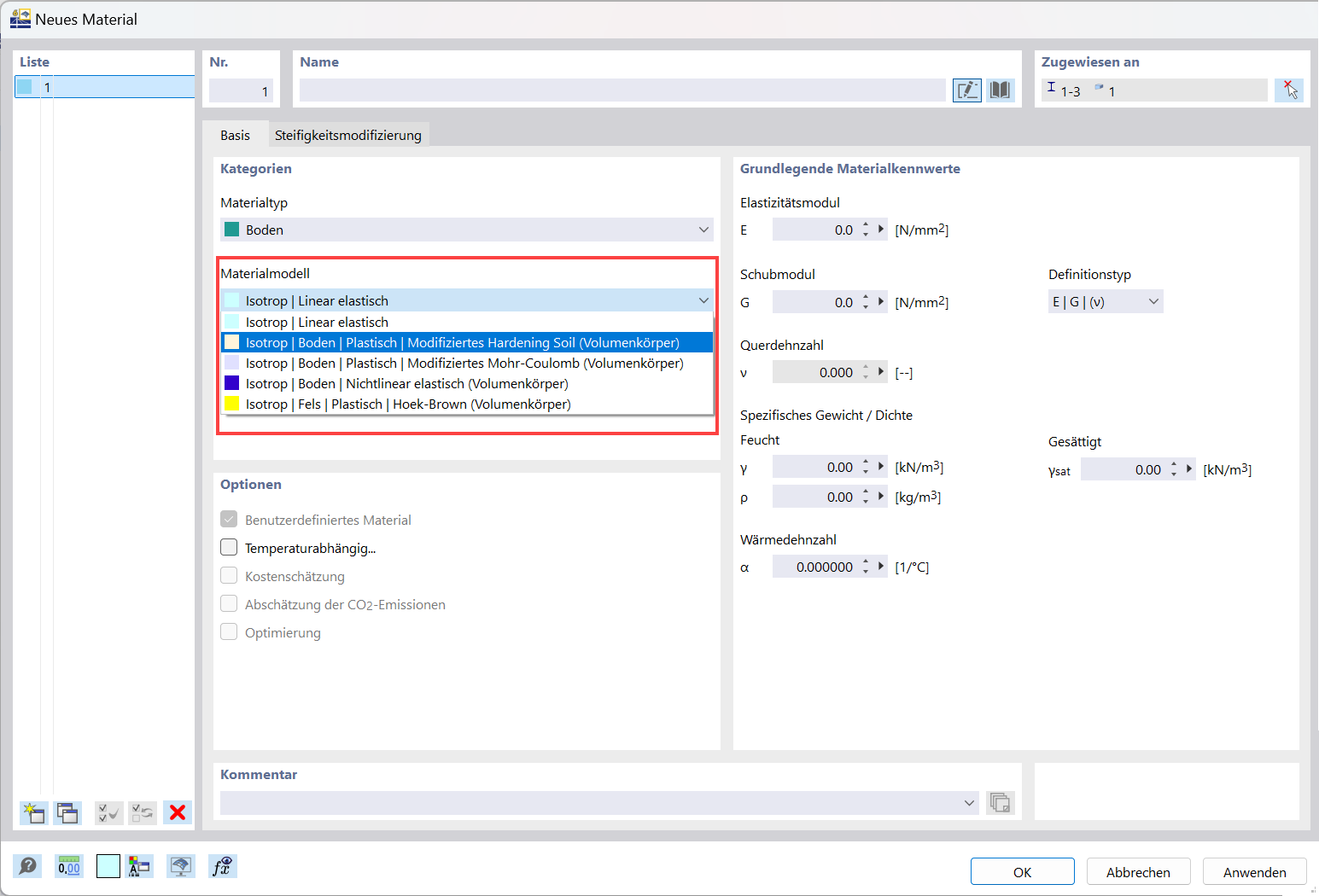The image size is (1319, 896).
Task: Click the Feucht γ specific weight field
Action: point(814,467)
